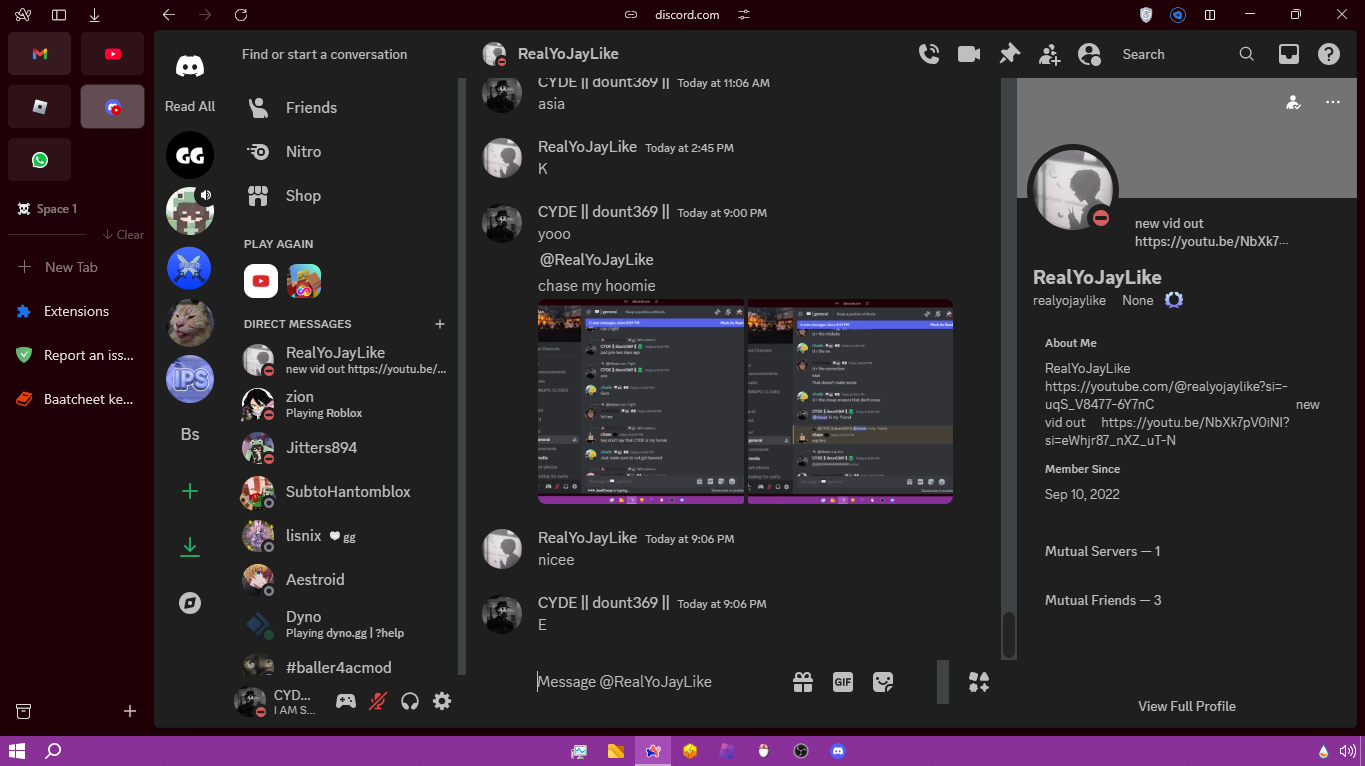
Task: Explore discoverable servers
Action: point(190,603)
